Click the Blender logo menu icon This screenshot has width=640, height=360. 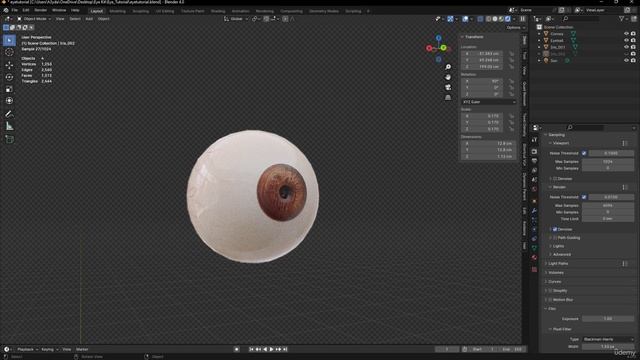(6, 10)
